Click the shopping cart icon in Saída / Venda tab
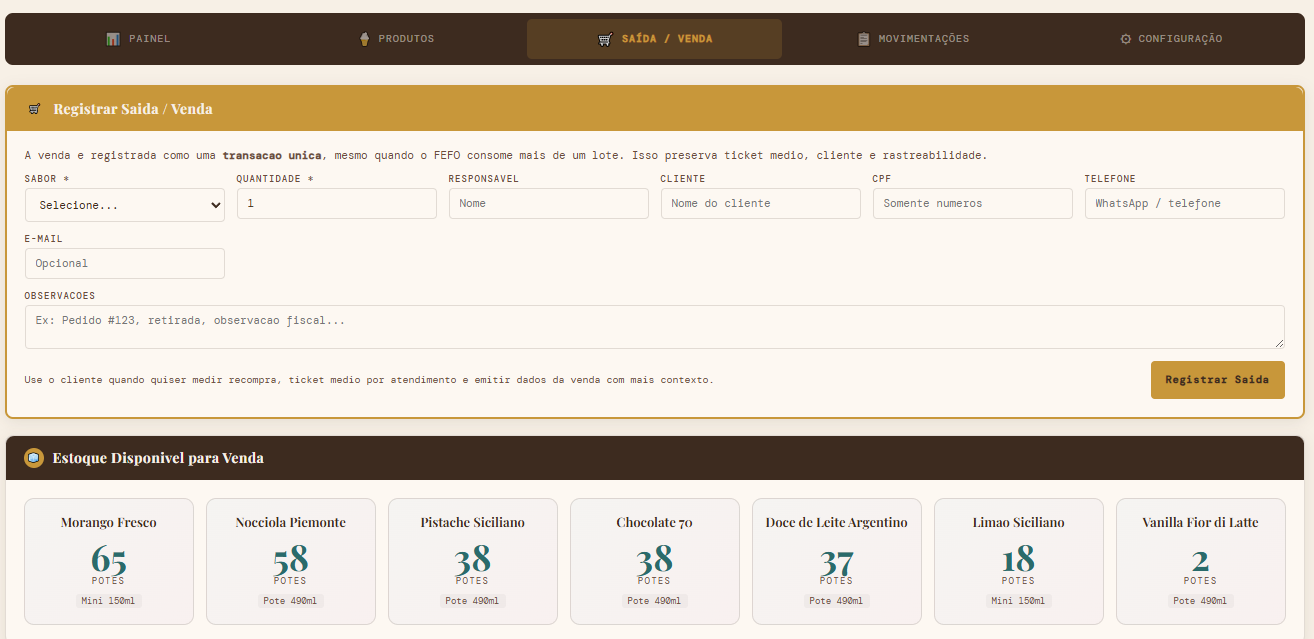 click(605, 39)
